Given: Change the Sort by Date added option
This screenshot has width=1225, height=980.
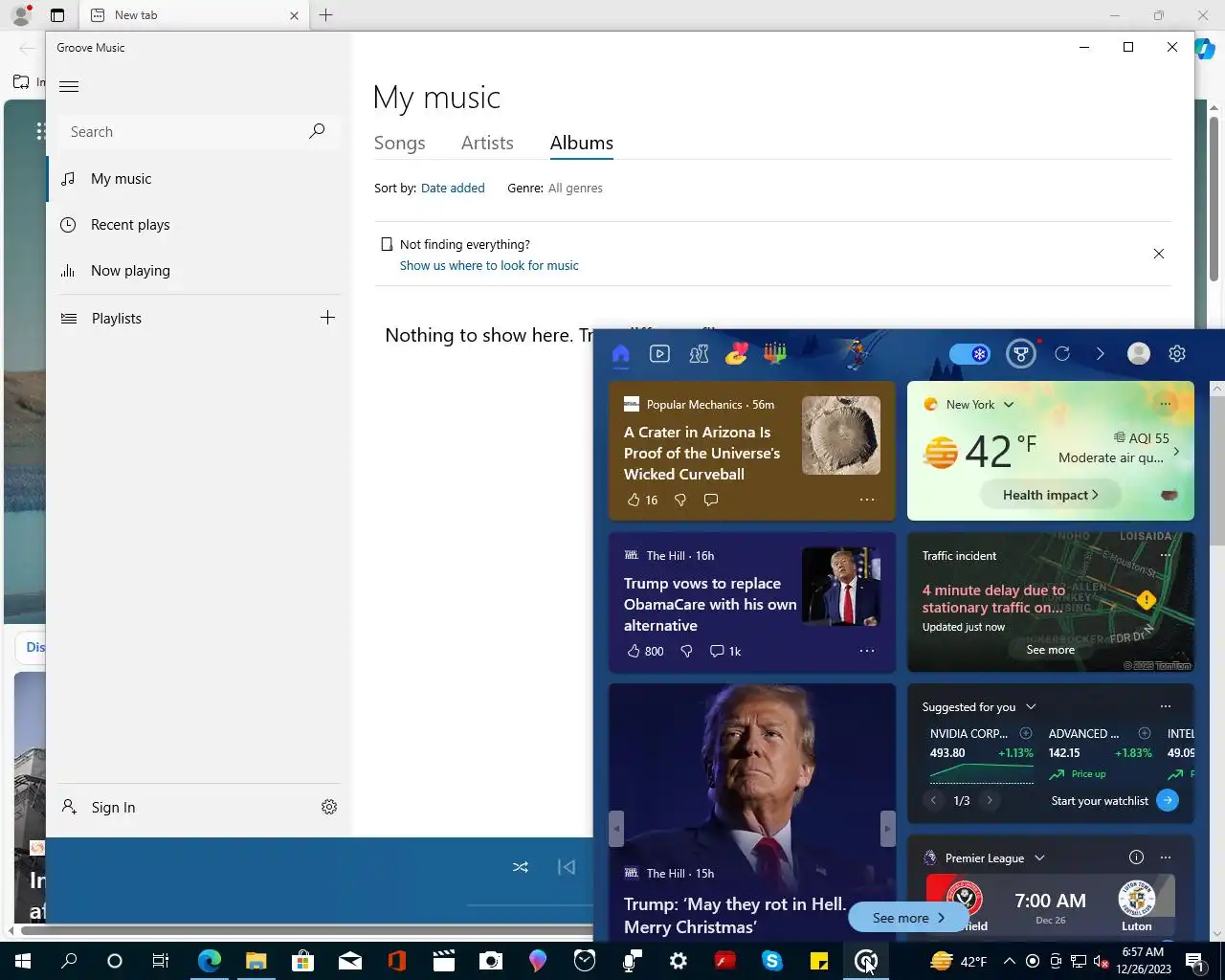Looking at the screenshot, I should (453, 188).
